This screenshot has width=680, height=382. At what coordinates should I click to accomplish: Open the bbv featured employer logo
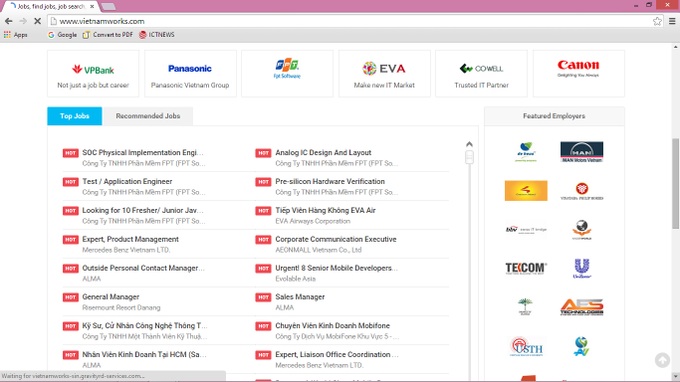point(526,229)
